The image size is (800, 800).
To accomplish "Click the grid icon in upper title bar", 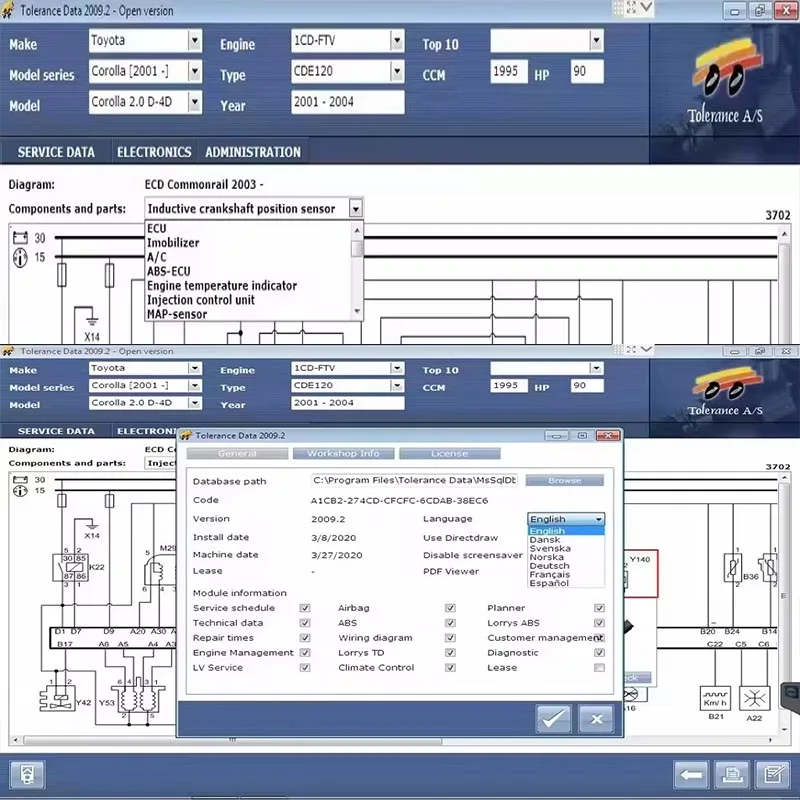I will pyautogui.click(x=618, y=8).
